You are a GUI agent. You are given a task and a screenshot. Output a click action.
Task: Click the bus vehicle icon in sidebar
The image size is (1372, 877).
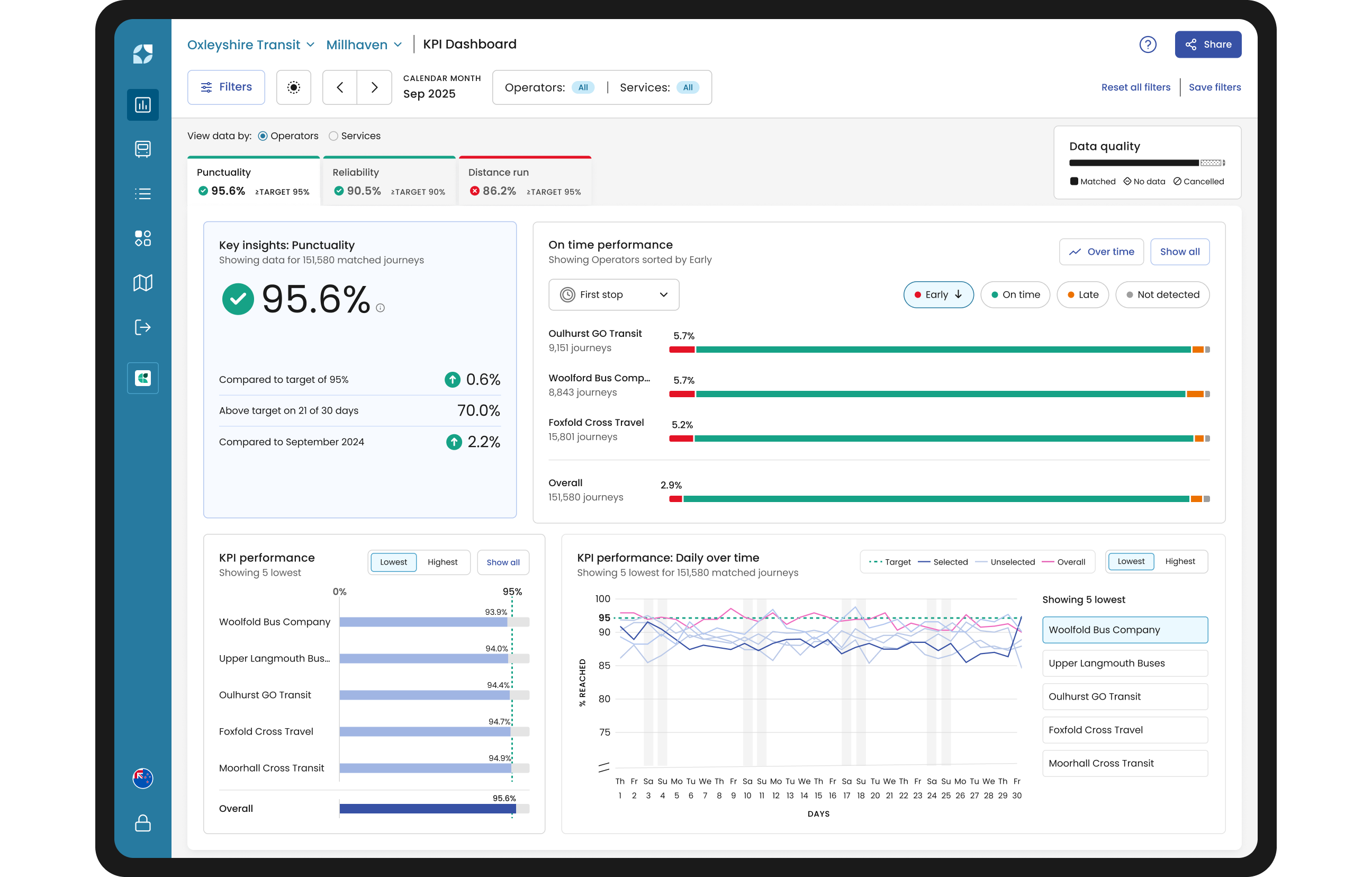(142, 149)
